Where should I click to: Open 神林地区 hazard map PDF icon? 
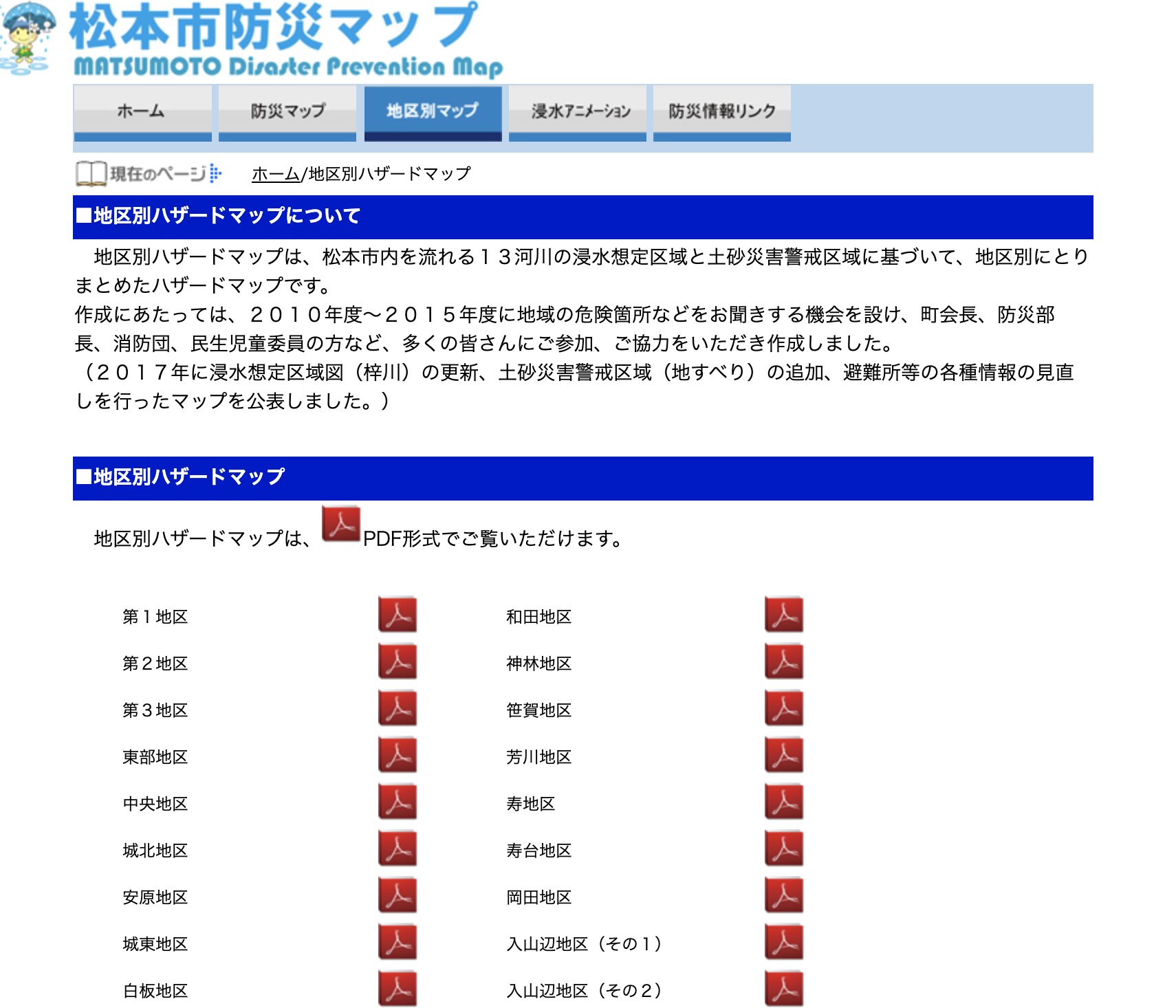pyautogui.click(x=784, y=661)
